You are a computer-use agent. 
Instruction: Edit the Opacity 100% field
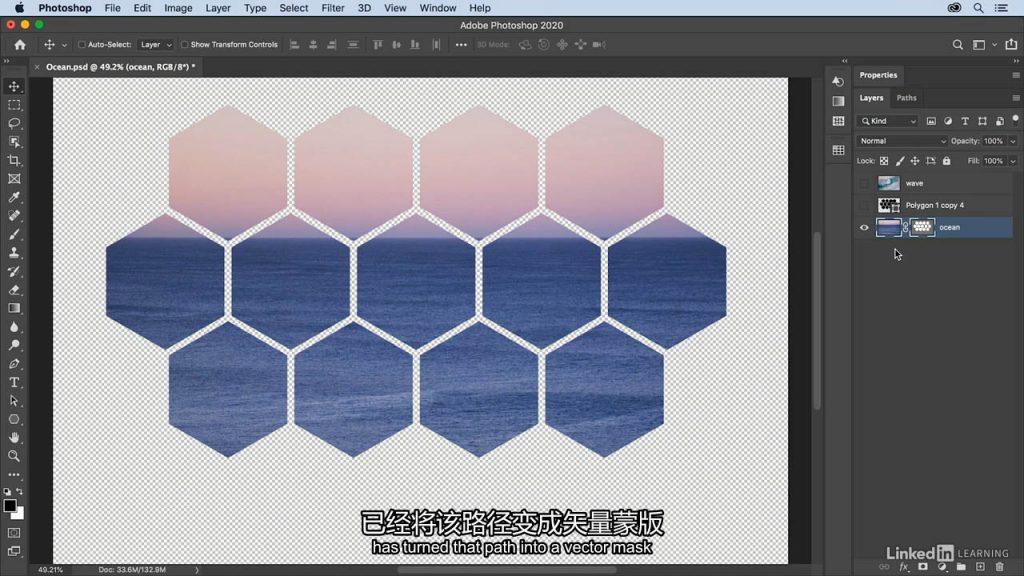point(993,141)
